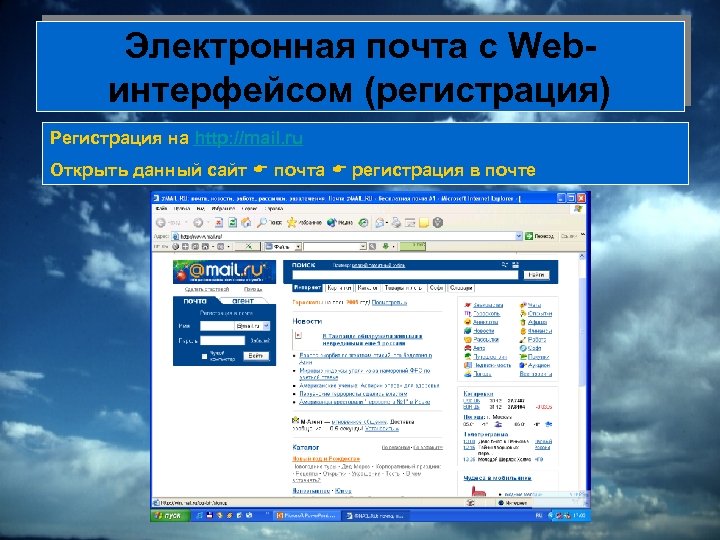This screenshot has height=540, width=720.
Task: Click the RU language indicator in tray
Action: (x=539, y=516)
